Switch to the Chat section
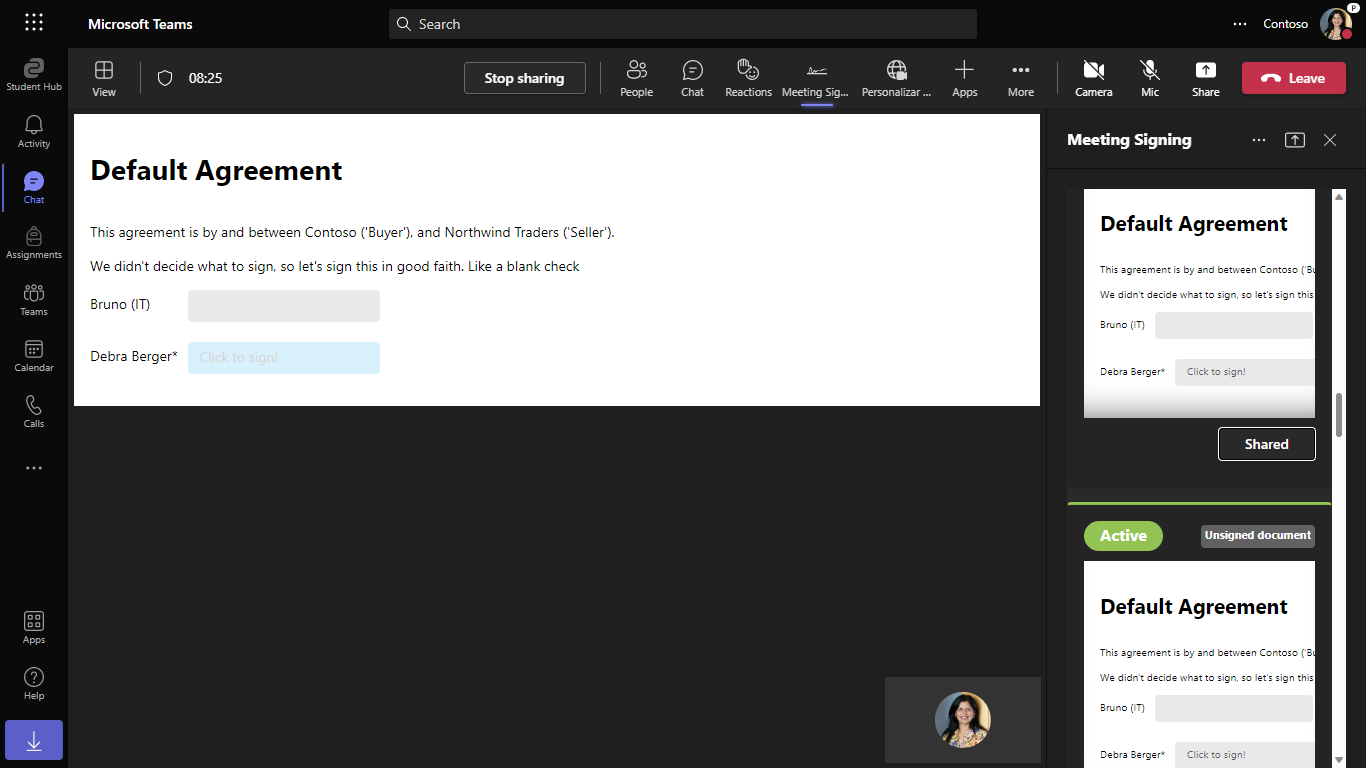The height and width of the screenshot is (768, 1366). click(33, 188)
